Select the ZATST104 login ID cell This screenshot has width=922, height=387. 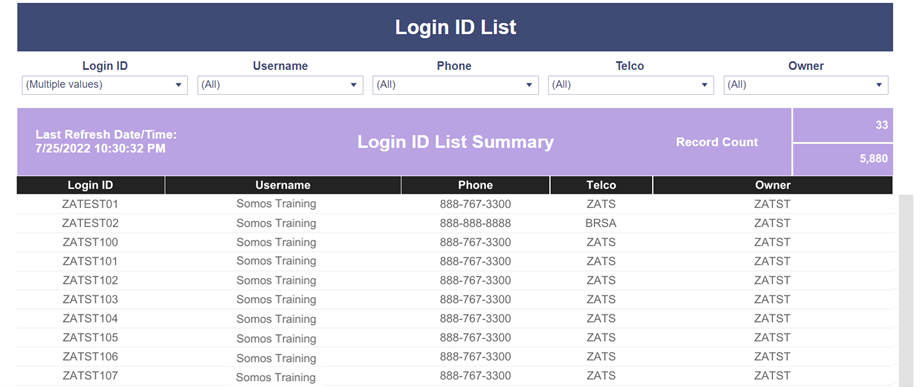[x=91, y=318]
